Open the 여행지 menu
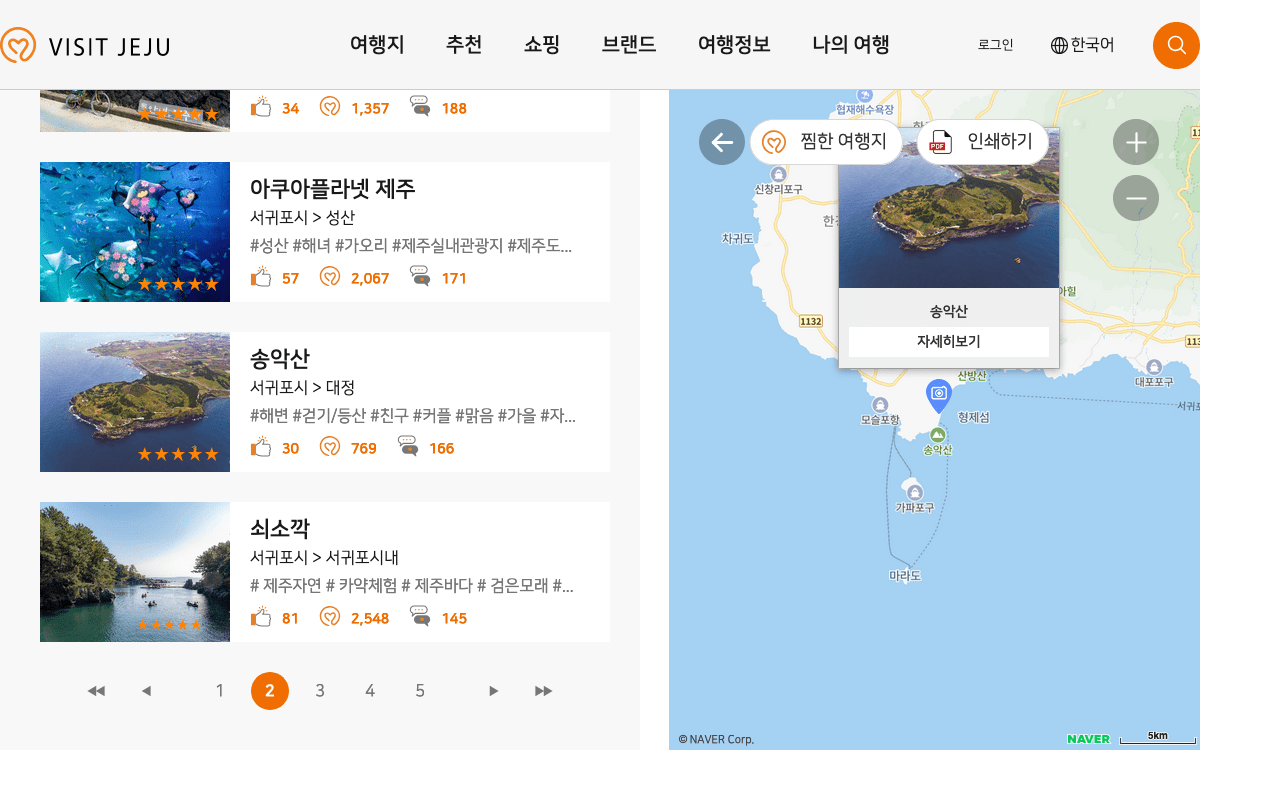 coord(377,44)
